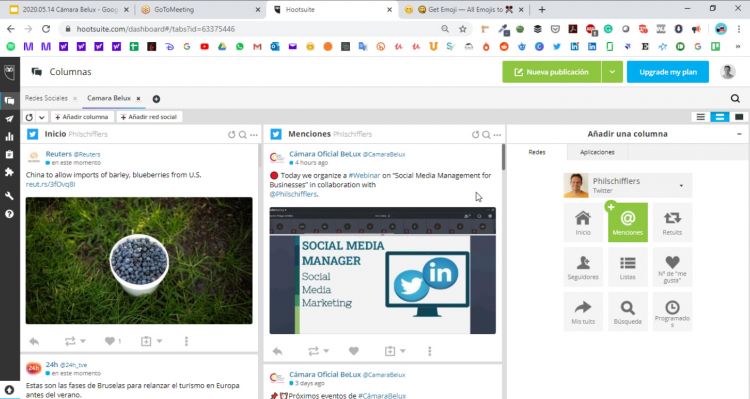The width and height of the screenshot is (750, 399).
Task: Add Inicio home stream tile
Action: pyautogui.click(x=583, y=222)
